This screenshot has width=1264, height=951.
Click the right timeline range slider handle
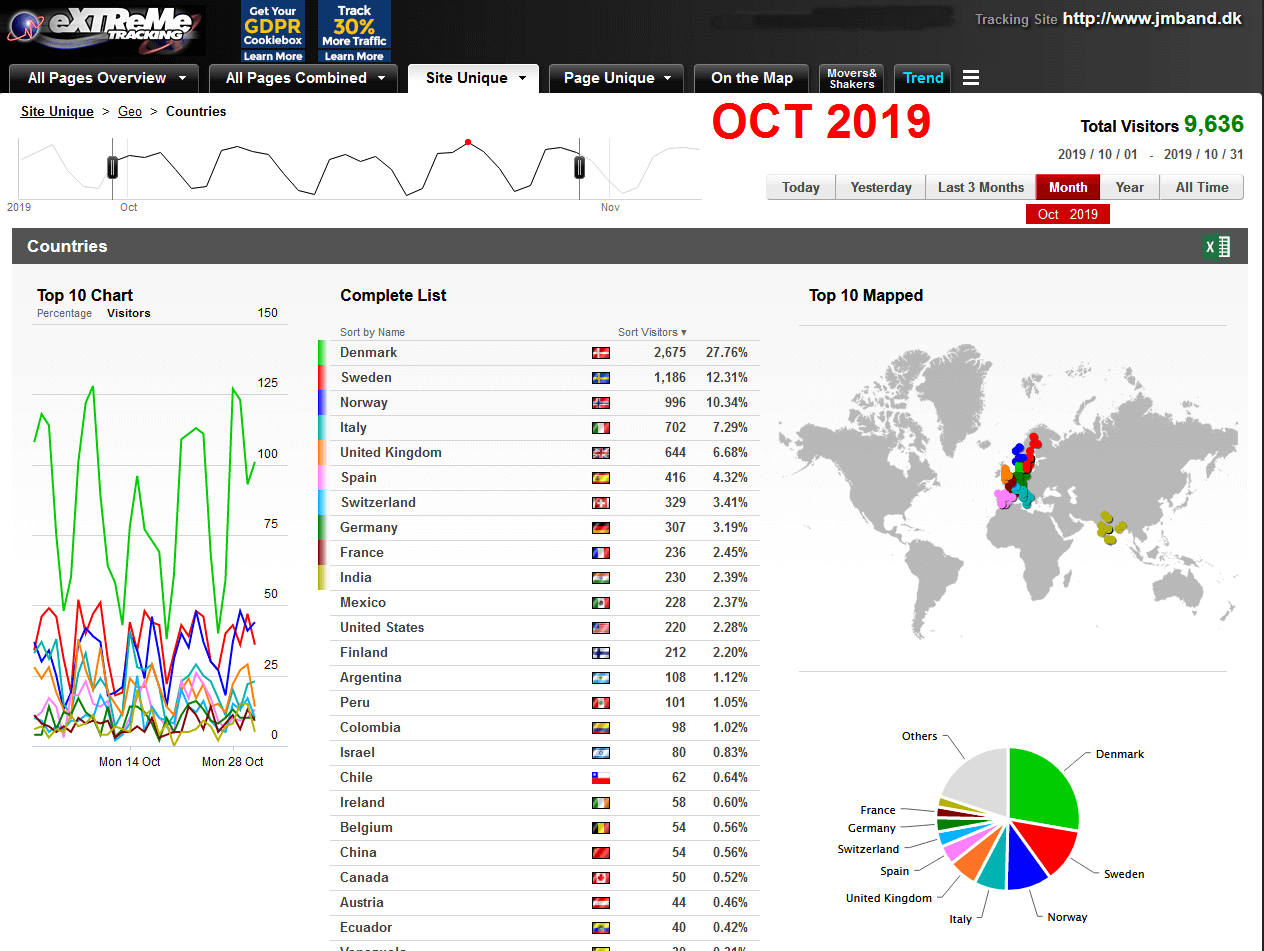coord(579,167)
